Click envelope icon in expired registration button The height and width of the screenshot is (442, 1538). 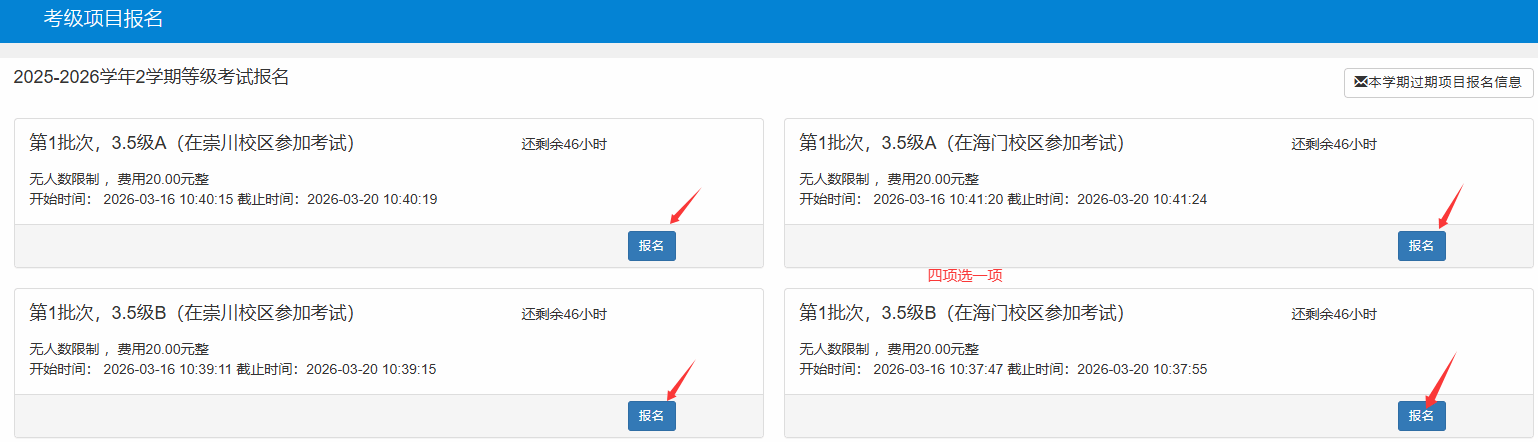(x=1360, y=82)
